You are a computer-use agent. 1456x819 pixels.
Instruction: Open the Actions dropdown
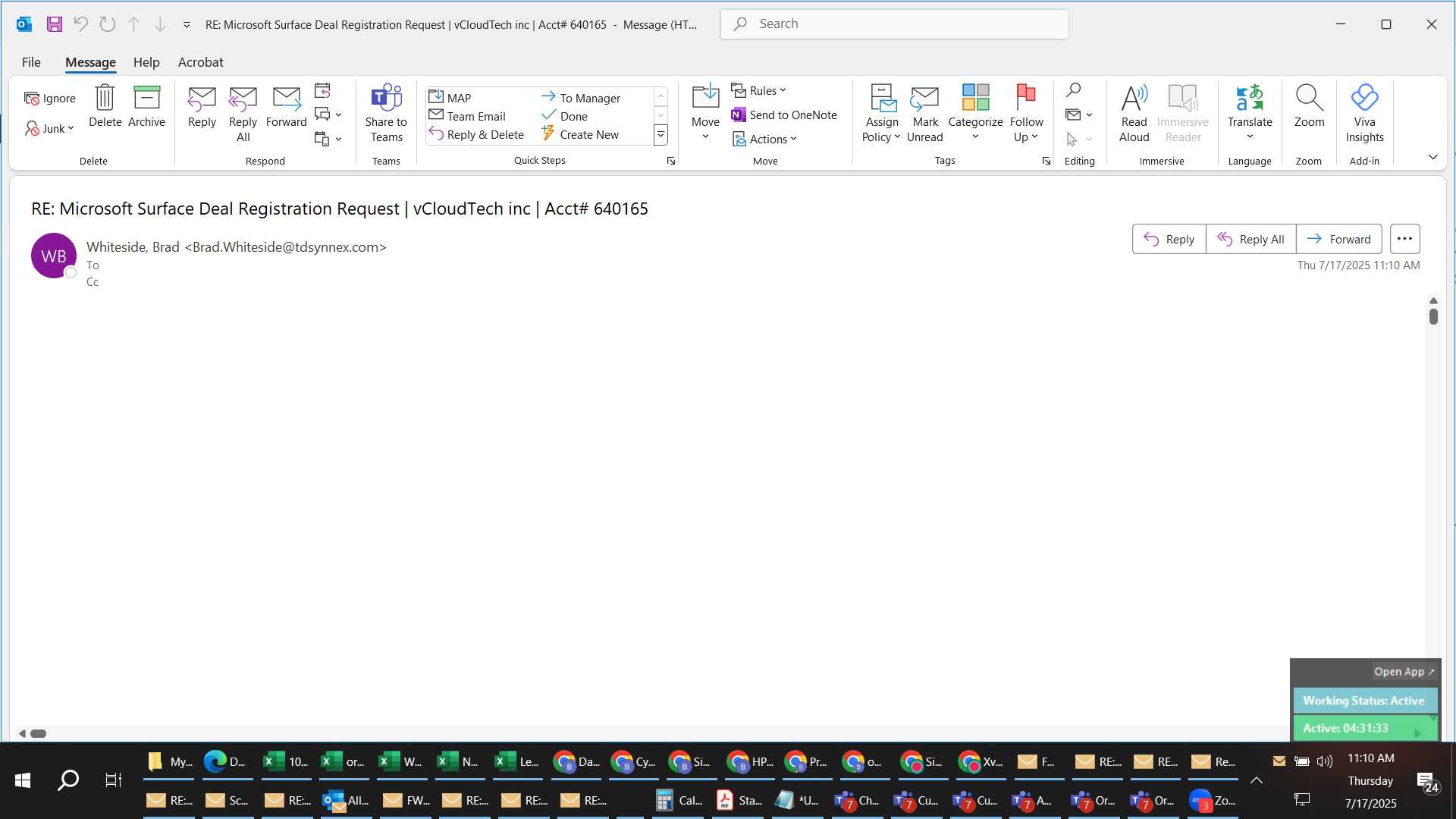click(x=764, y=139)
